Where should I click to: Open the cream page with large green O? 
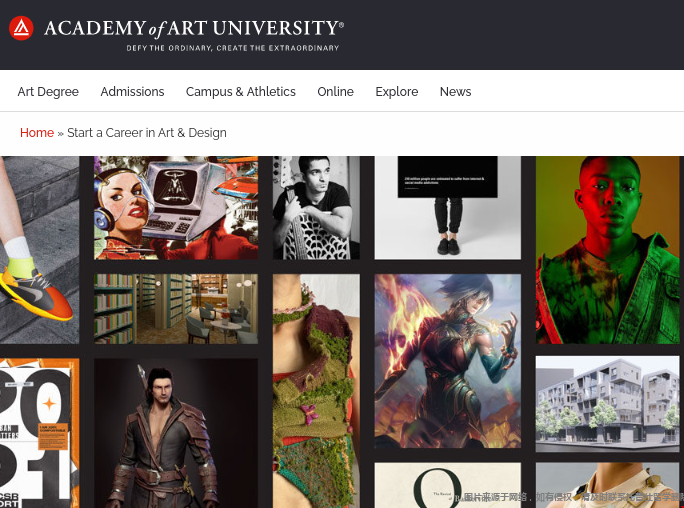pyautogui.click(x=448, y=485)
